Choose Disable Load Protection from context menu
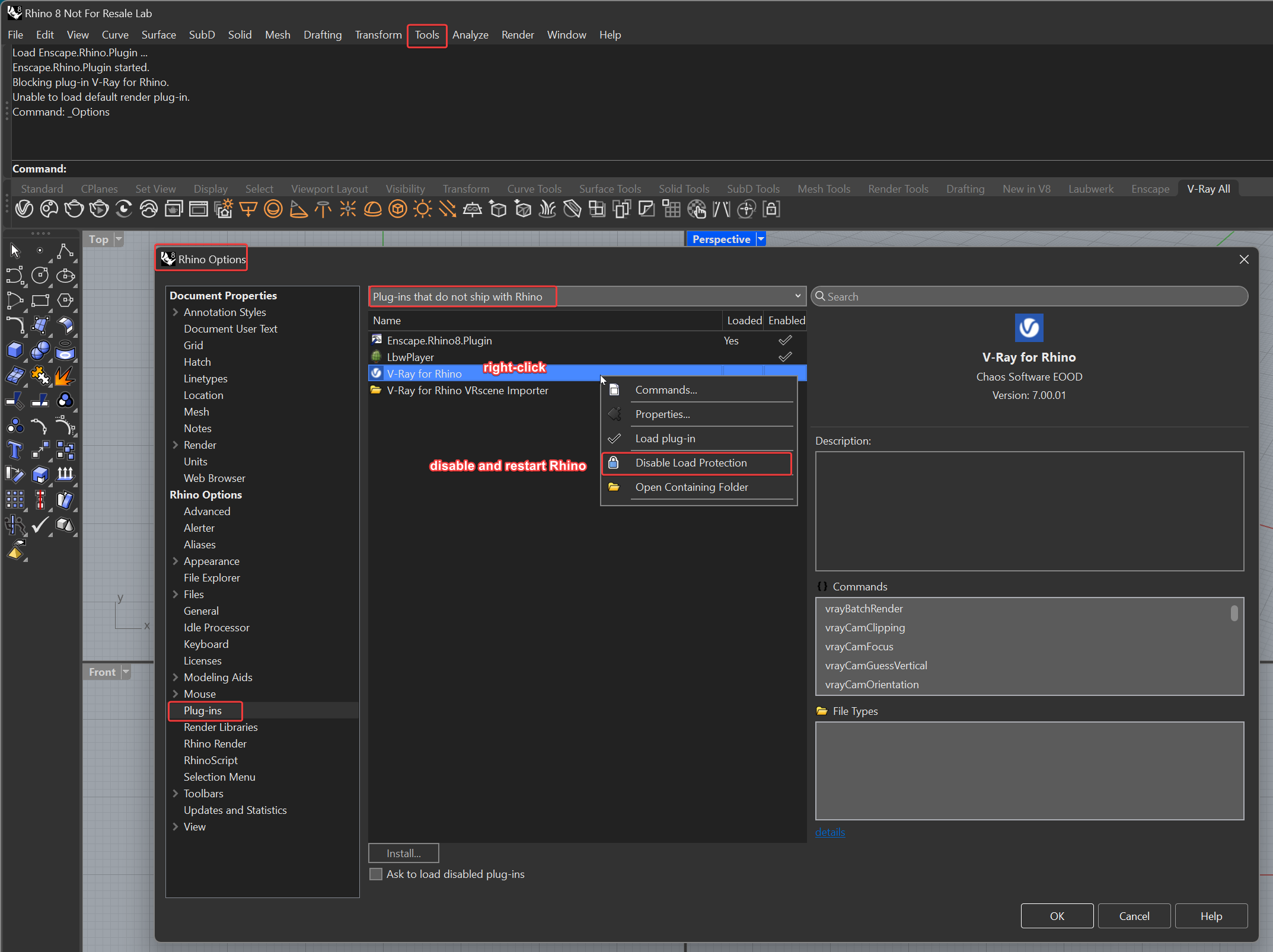Viewport: 1273px width, 952px height. 698,463
